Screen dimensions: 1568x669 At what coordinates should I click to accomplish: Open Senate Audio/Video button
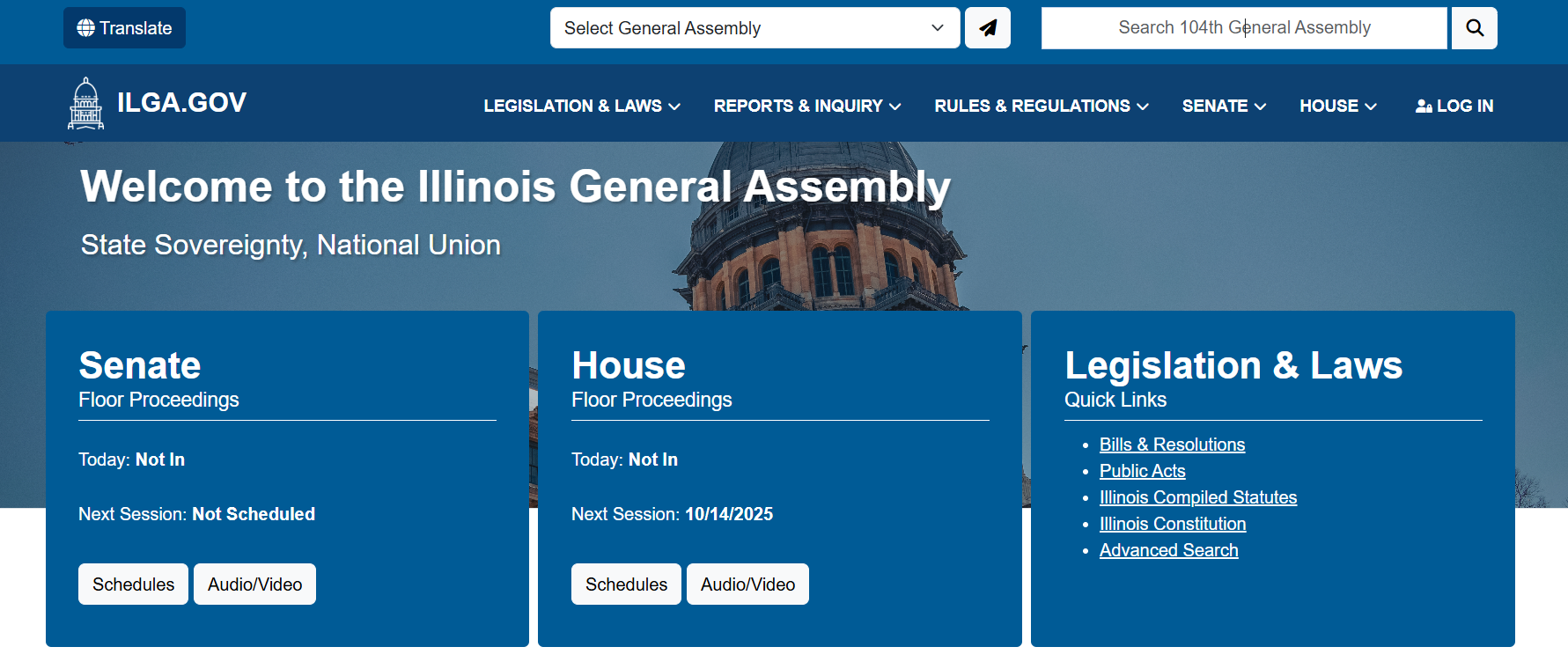255,584
